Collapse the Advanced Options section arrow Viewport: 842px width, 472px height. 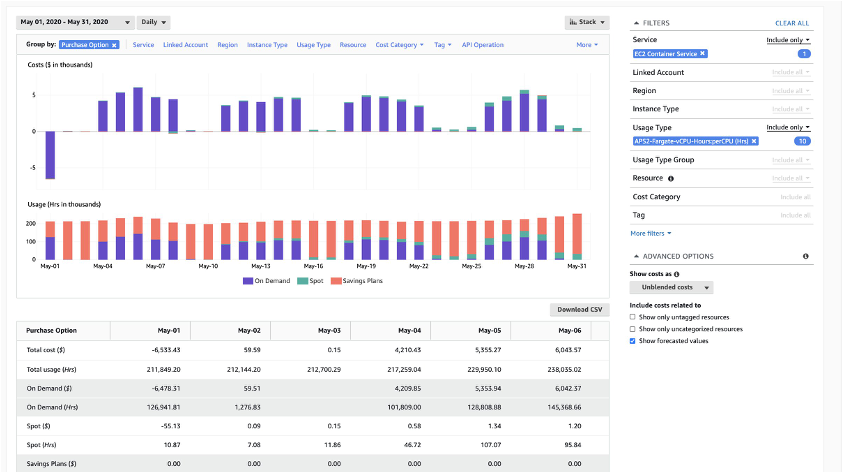tap(637, 256)
